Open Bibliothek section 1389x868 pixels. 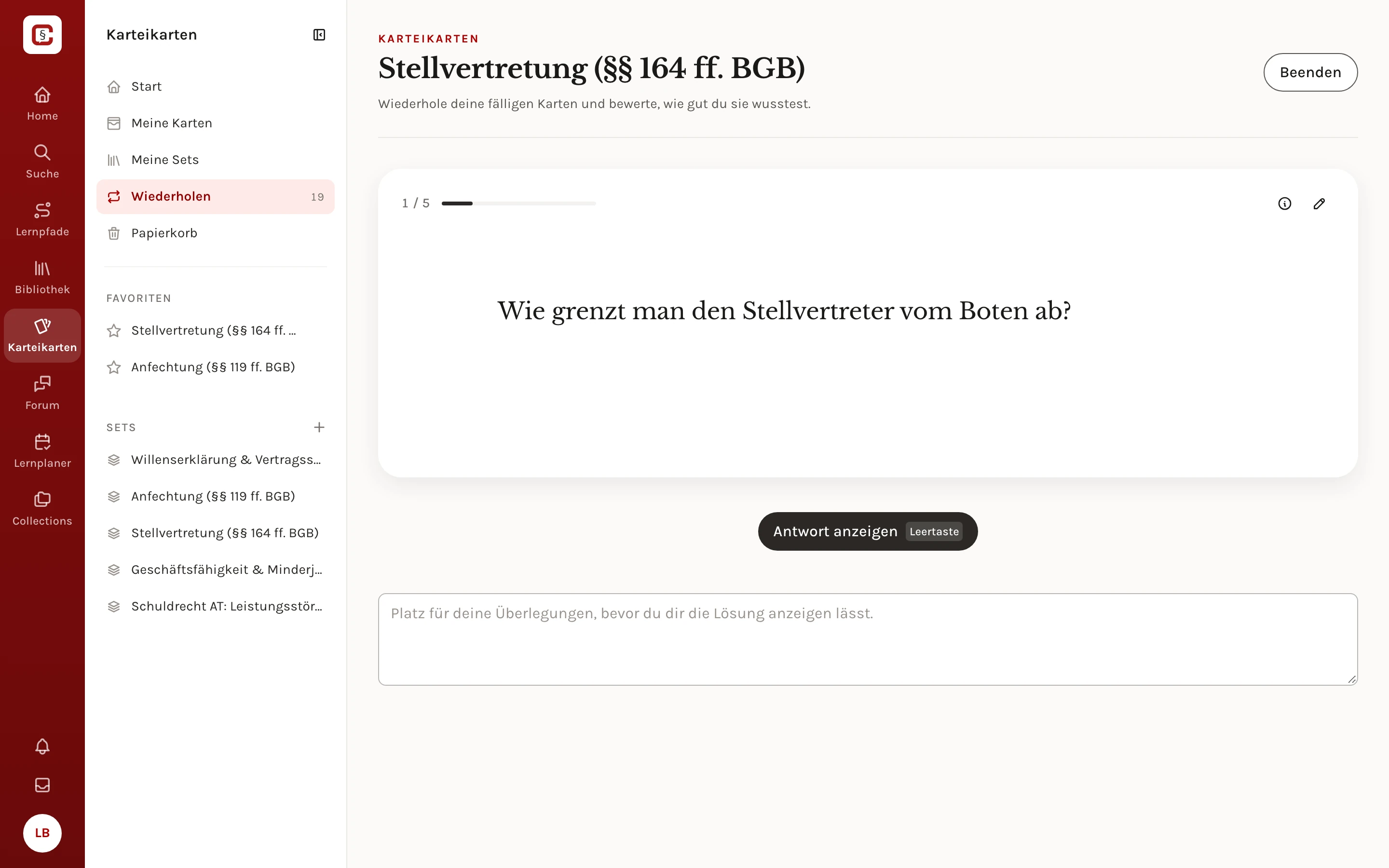tap(42, 278)
